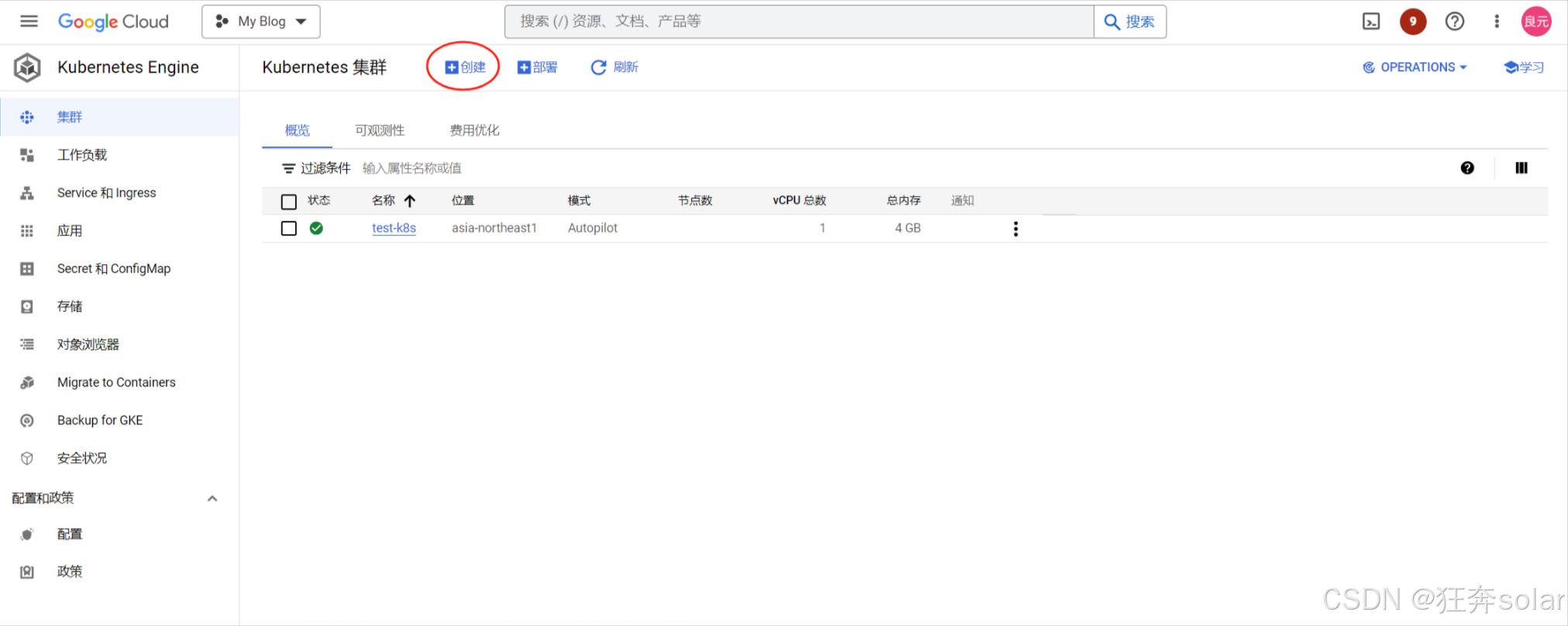Open Secret 和 ConfigMap in sidebar

pos(119,269)
